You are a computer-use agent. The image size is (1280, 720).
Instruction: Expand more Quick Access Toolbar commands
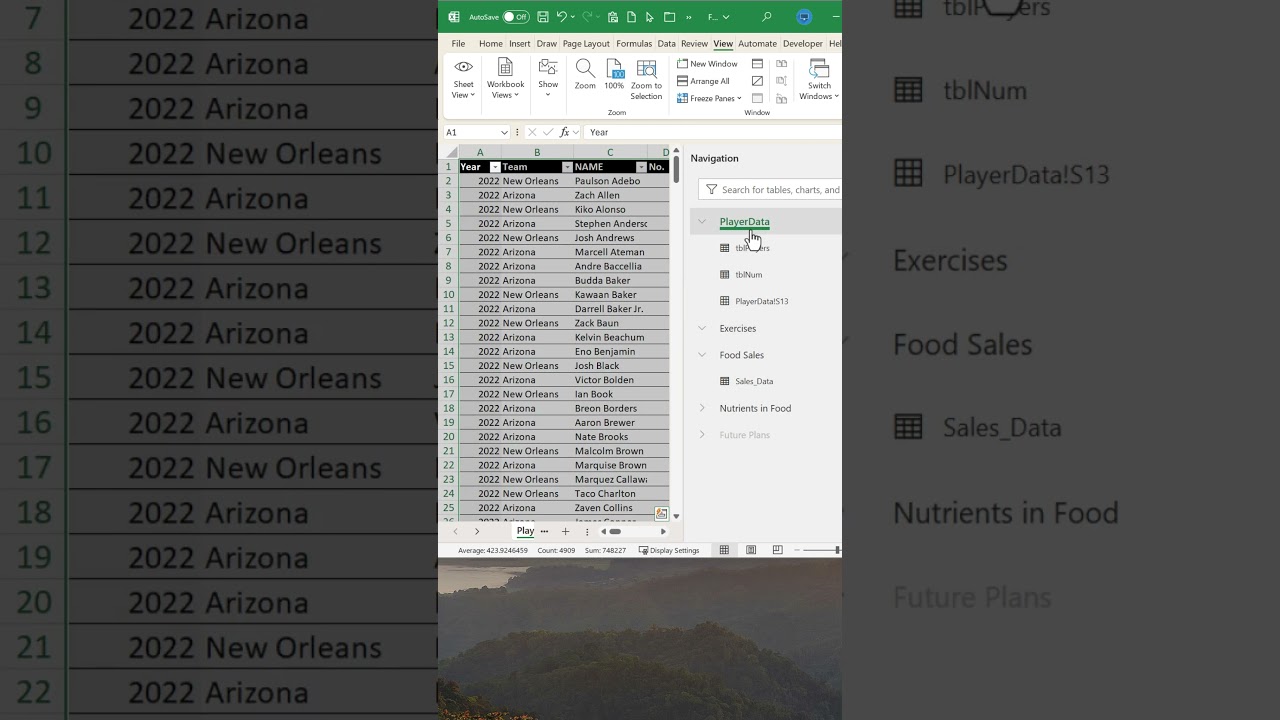(689, 17)
